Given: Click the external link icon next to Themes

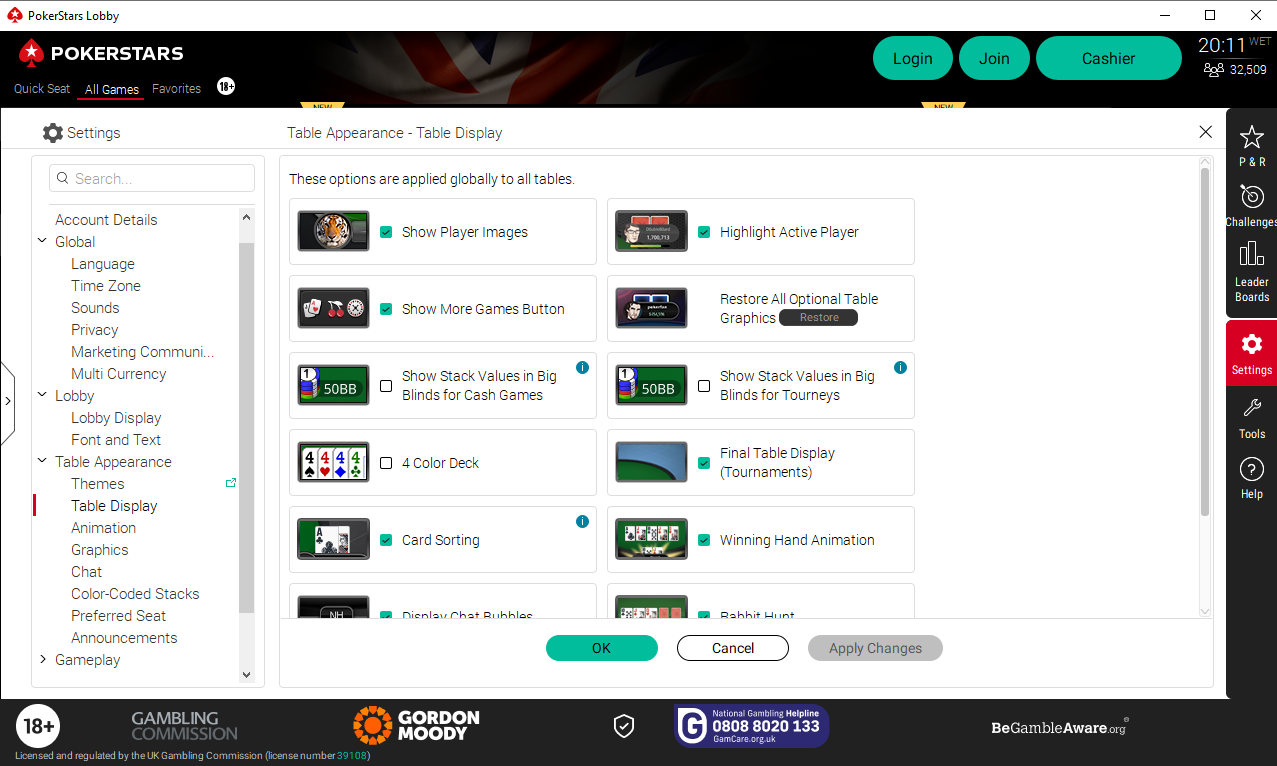Looking at the screenshot, I should pyautogui.click(x=231, y=483).
